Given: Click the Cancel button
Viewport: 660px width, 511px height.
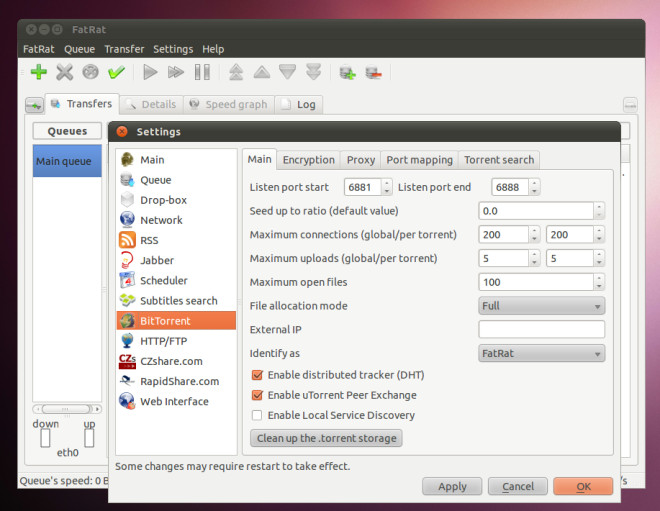Looking at the screenshot, I should pos(518,487).
